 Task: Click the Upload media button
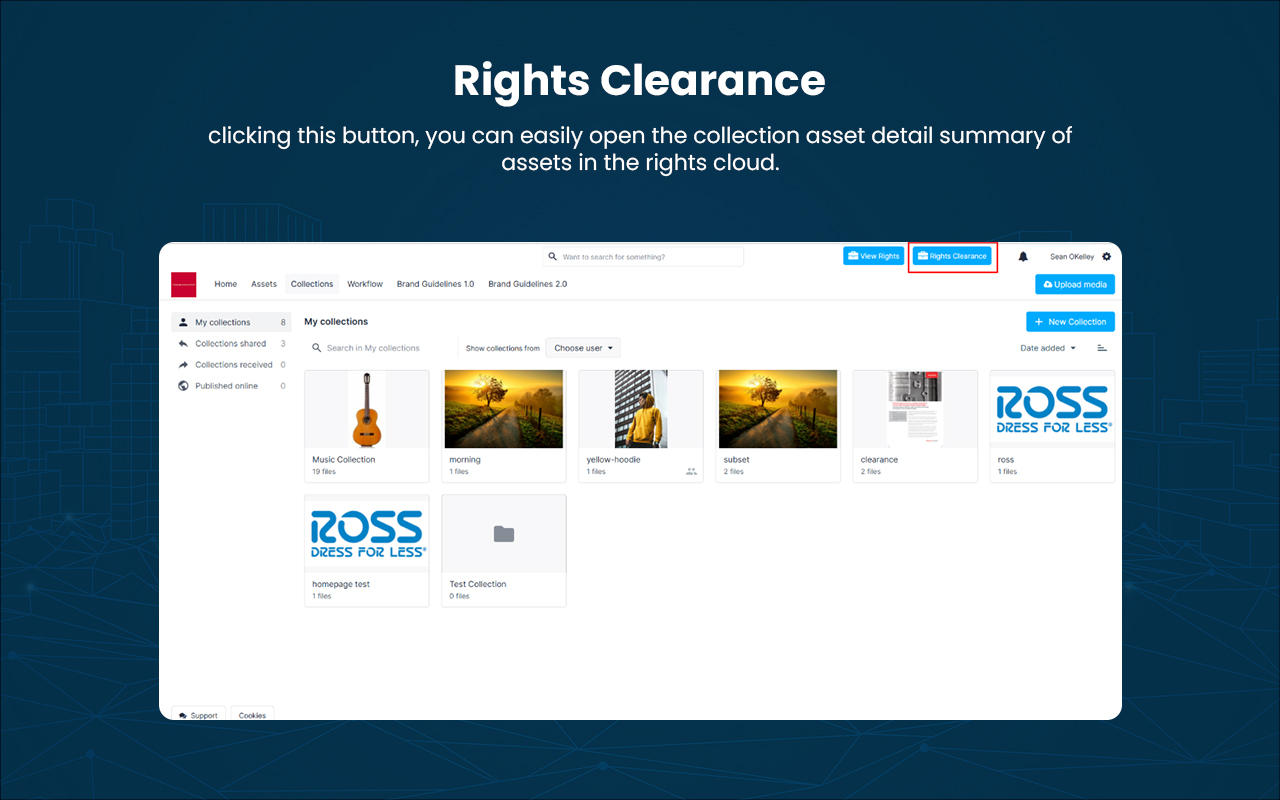1074,284
